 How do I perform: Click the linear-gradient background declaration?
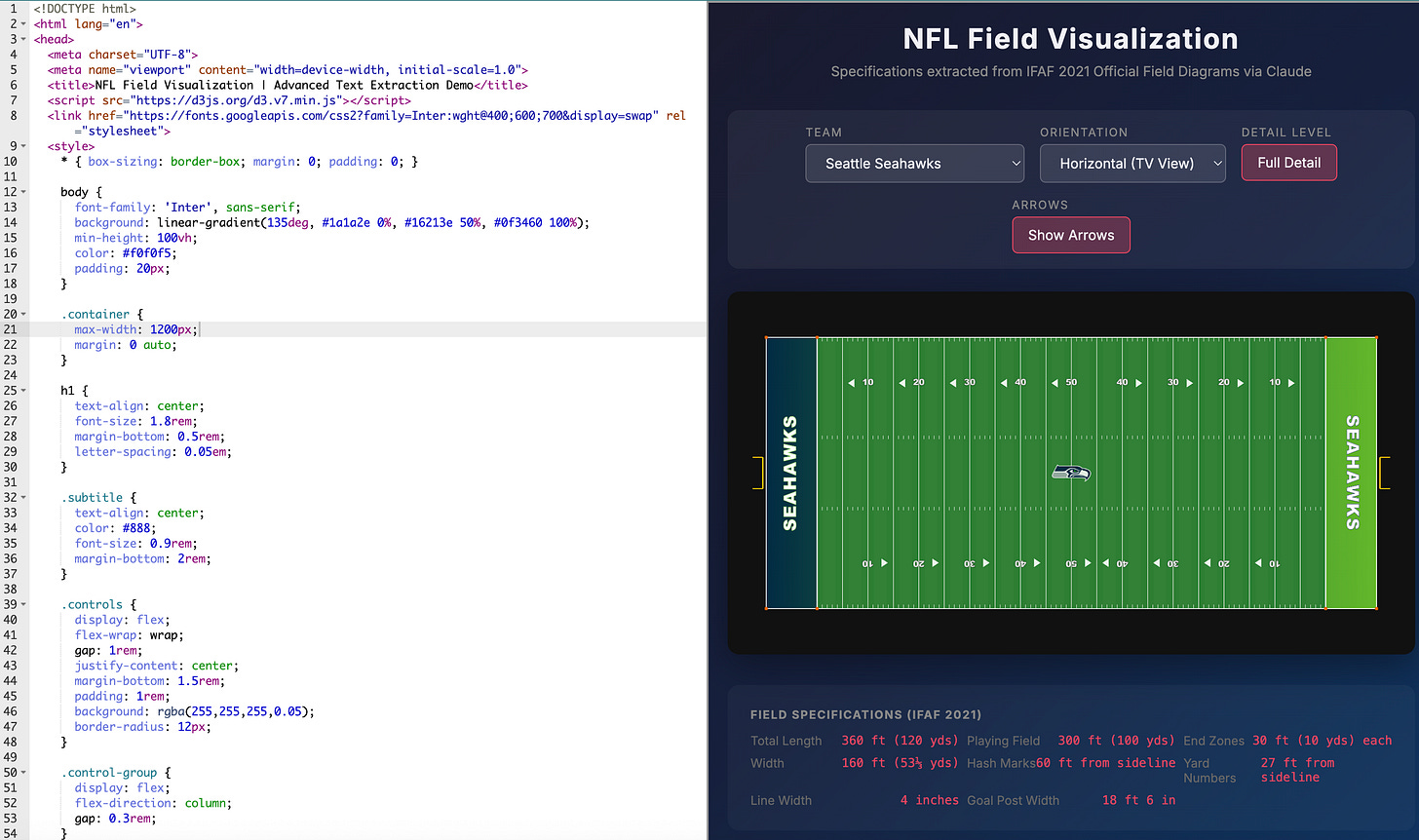coord(332,222)
